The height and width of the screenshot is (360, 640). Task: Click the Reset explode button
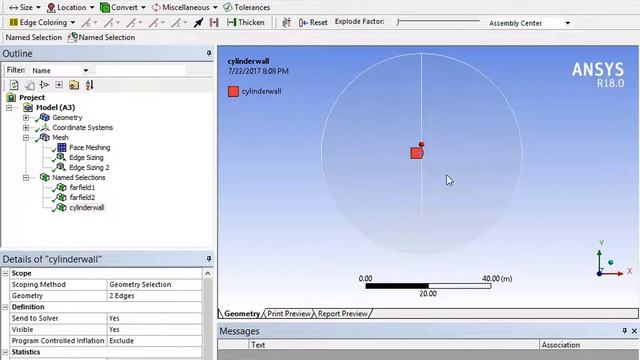tap(313, 22)
